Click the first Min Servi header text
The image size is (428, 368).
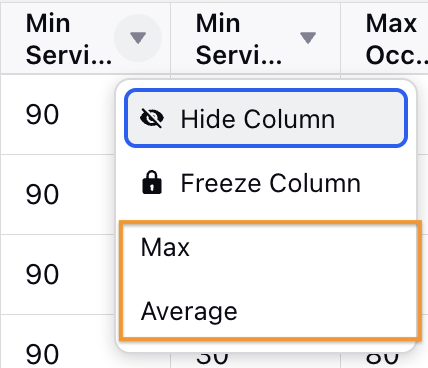69,39
